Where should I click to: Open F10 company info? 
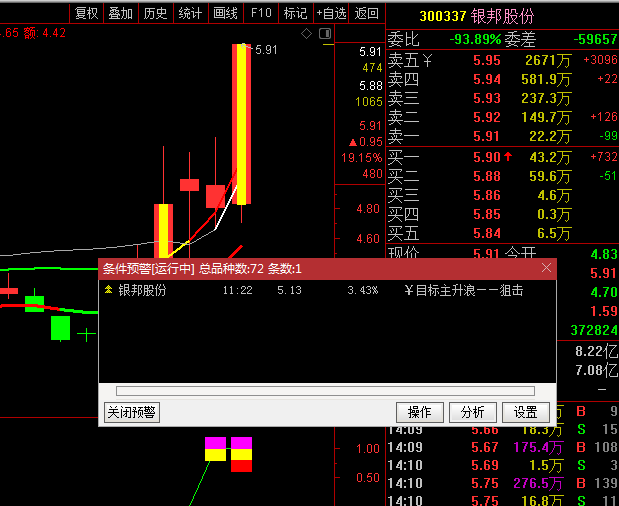[261, 13]
